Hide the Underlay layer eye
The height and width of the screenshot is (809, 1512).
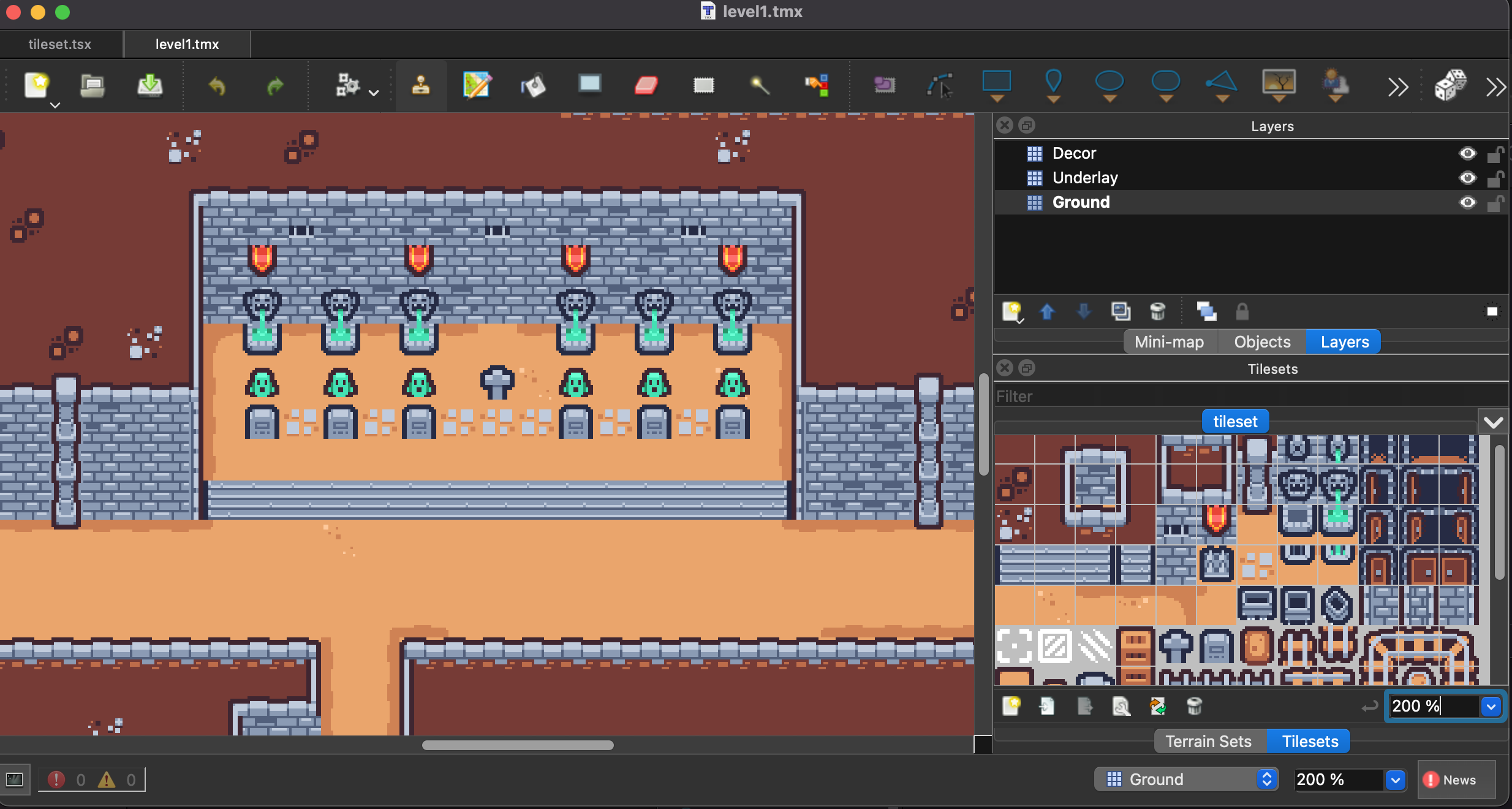1467,178
